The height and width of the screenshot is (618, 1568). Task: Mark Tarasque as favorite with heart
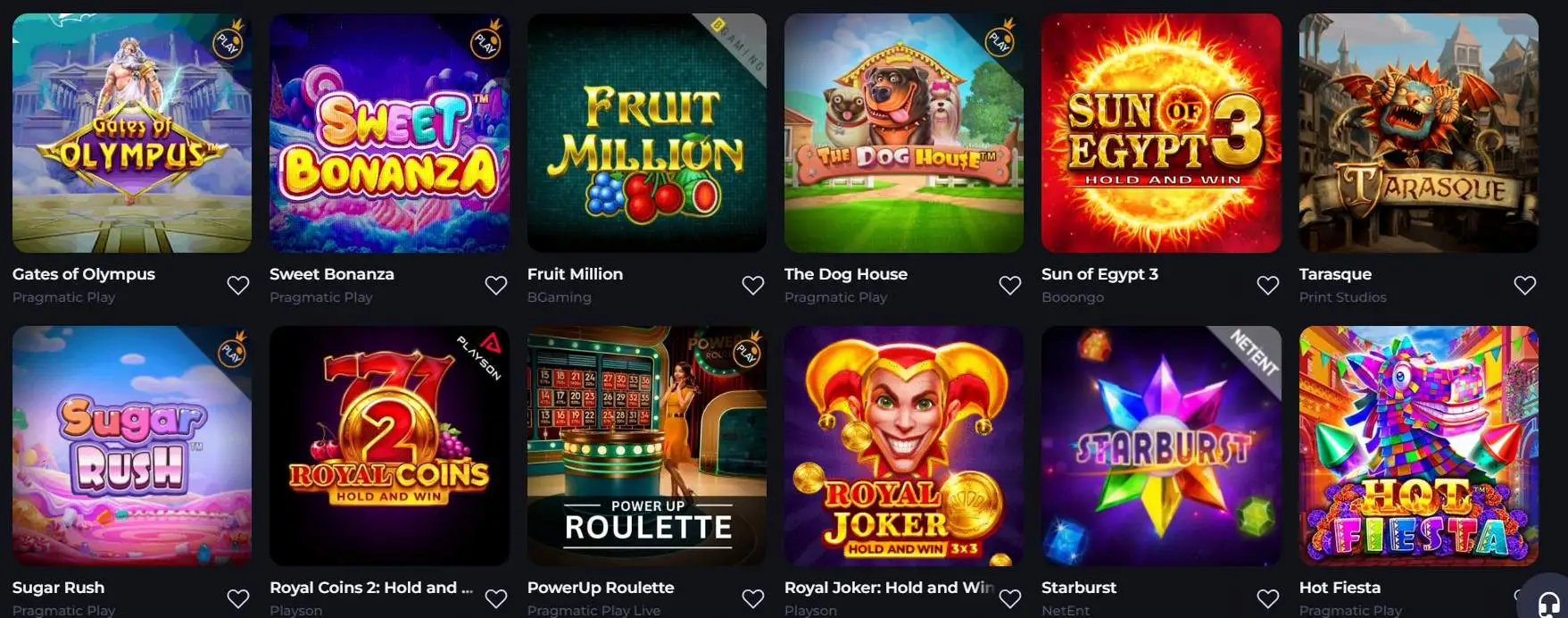(1525, 285)
